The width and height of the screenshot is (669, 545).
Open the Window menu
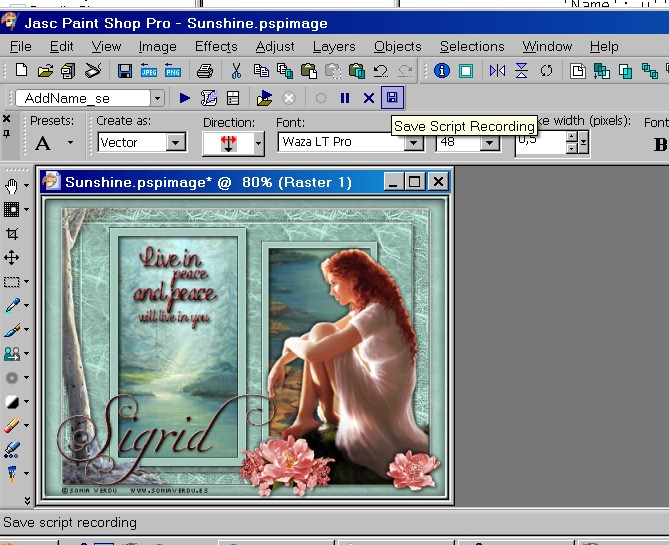[x=547, y=47]
